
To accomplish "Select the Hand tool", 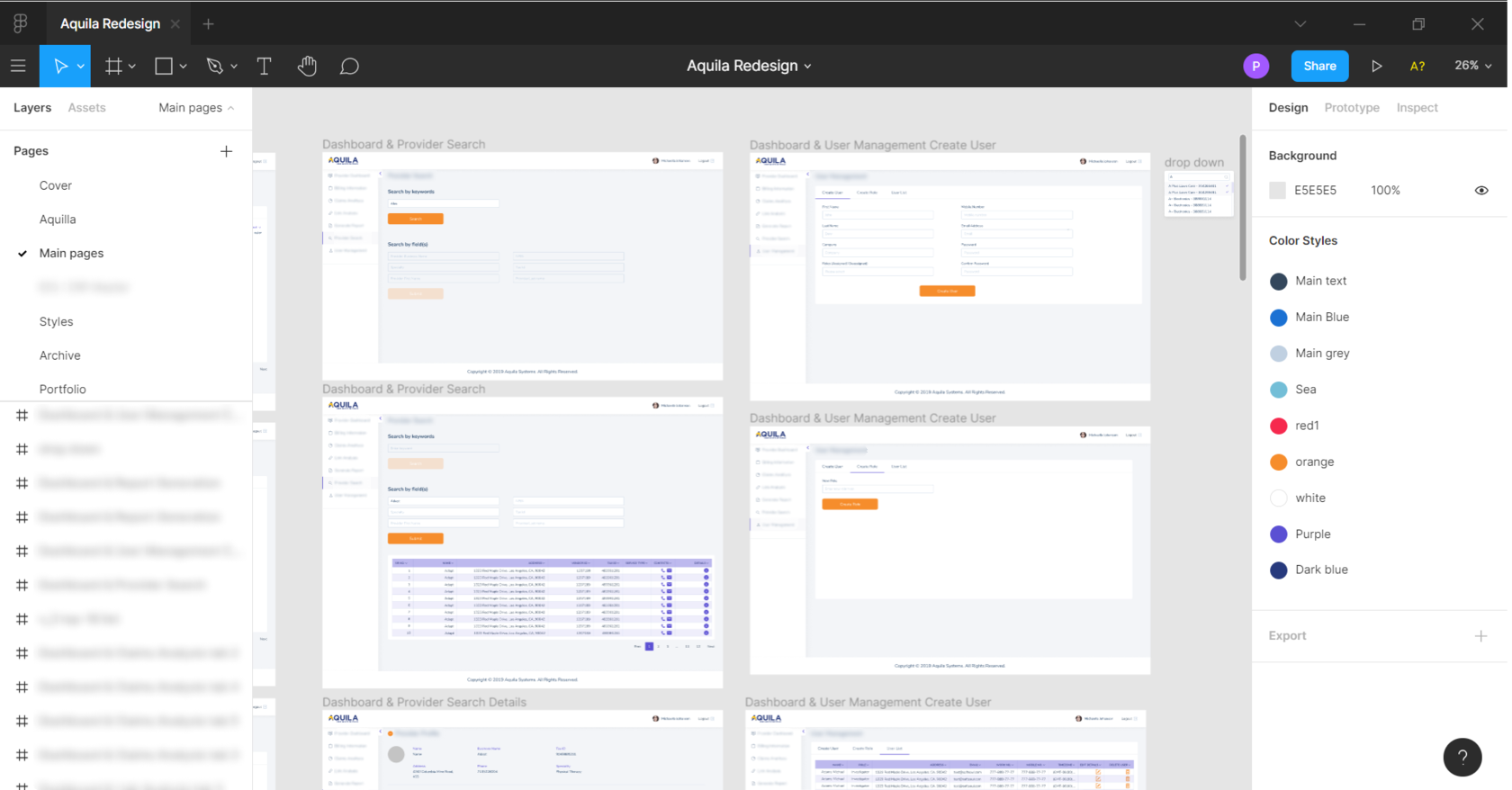I will click(x=307, y=66).
